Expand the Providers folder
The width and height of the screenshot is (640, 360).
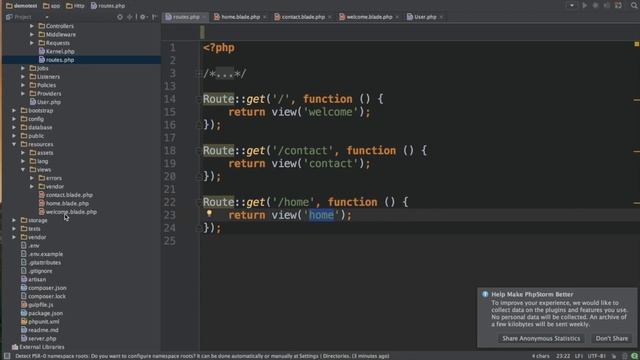pyautogui.click(x=23, y=93)
